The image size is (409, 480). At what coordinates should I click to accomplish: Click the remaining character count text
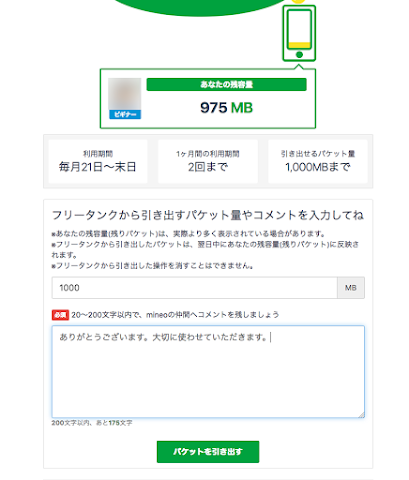point(92,423)
